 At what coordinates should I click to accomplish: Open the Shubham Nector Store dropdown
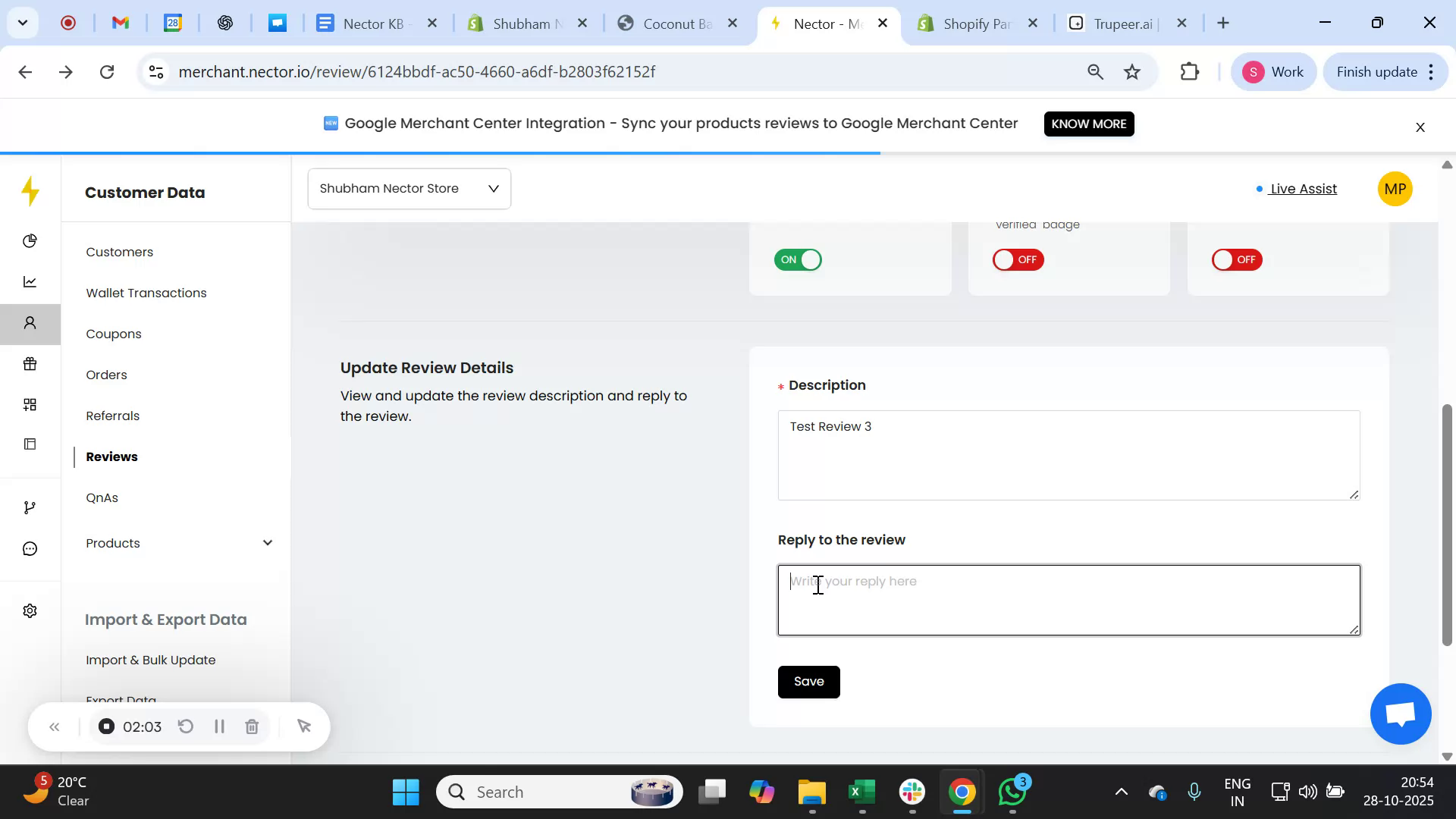pos(409,188)
